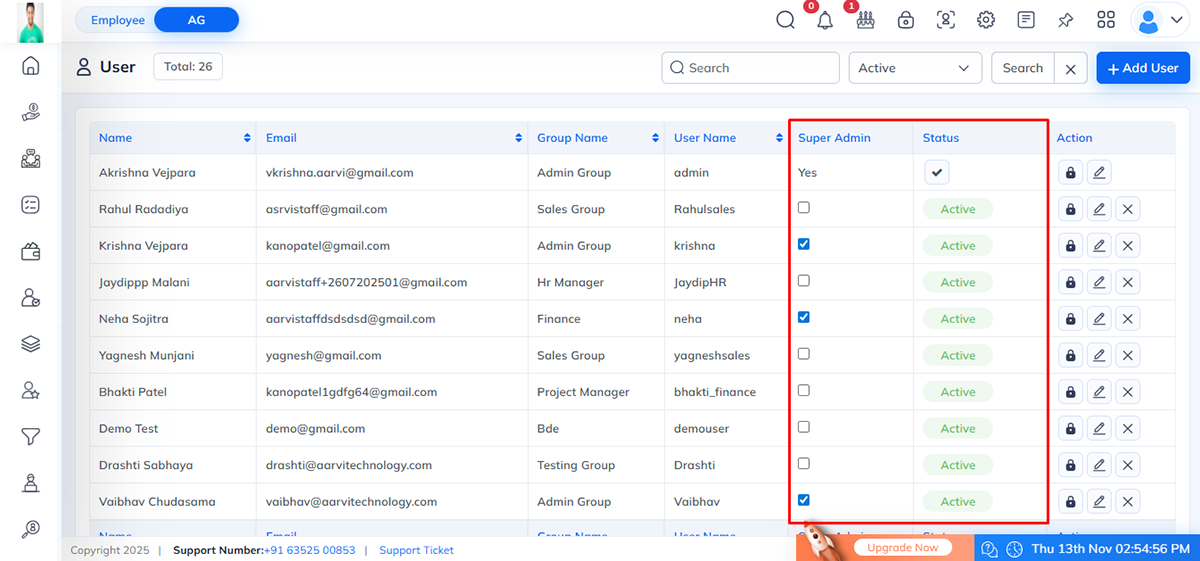Expand the user profile dropdown in header
Screen dimensions: 1200x561
tap(1160, 20)
